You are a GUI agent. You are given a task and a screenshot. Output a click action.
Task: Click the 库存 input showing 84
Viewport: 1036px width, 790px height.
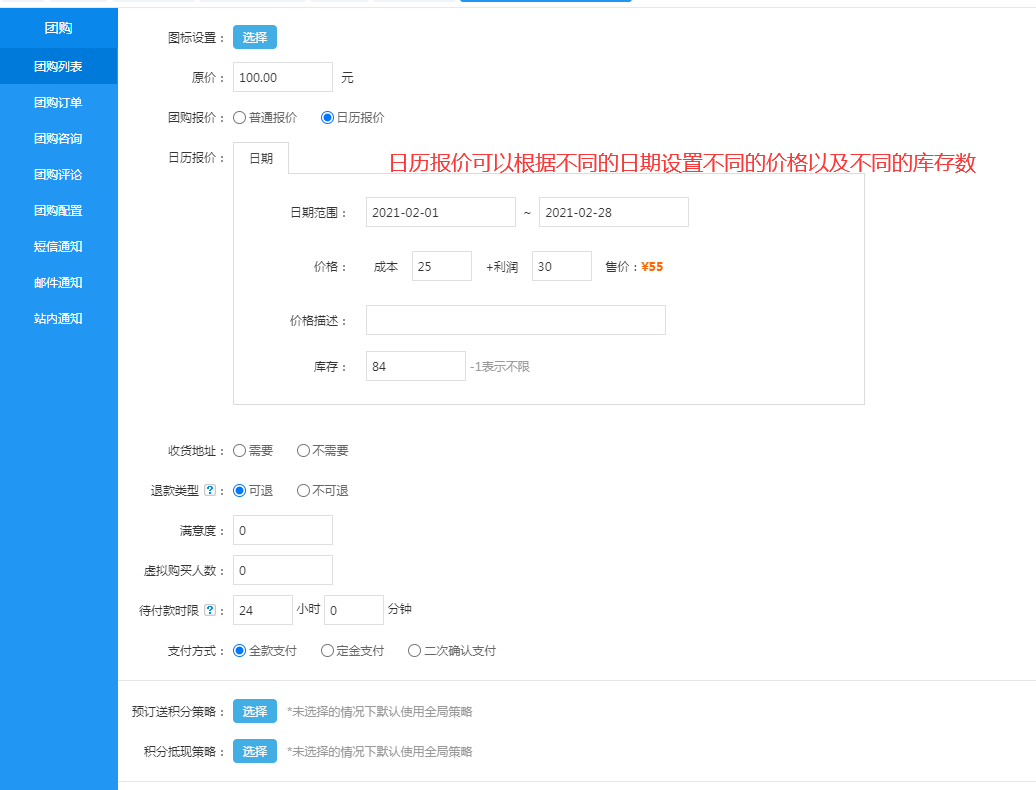(x=415, y=366)
